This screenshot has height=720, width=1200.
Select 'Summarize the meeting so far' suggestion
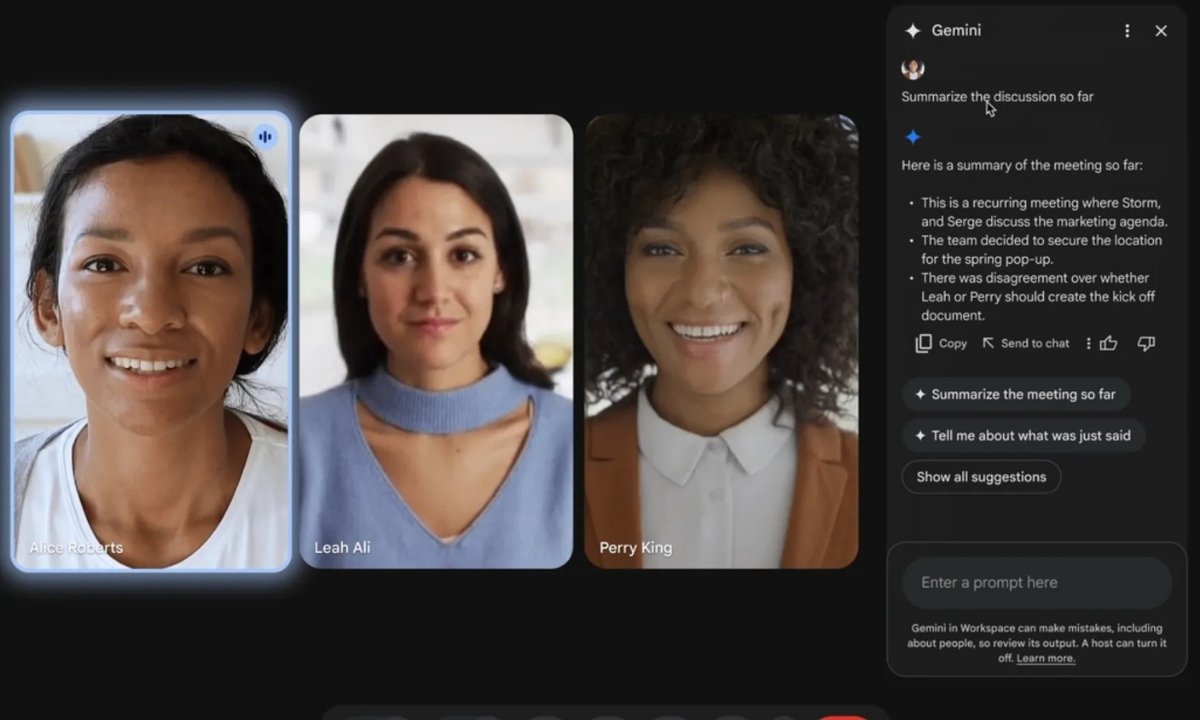(x=1015, y=394)
